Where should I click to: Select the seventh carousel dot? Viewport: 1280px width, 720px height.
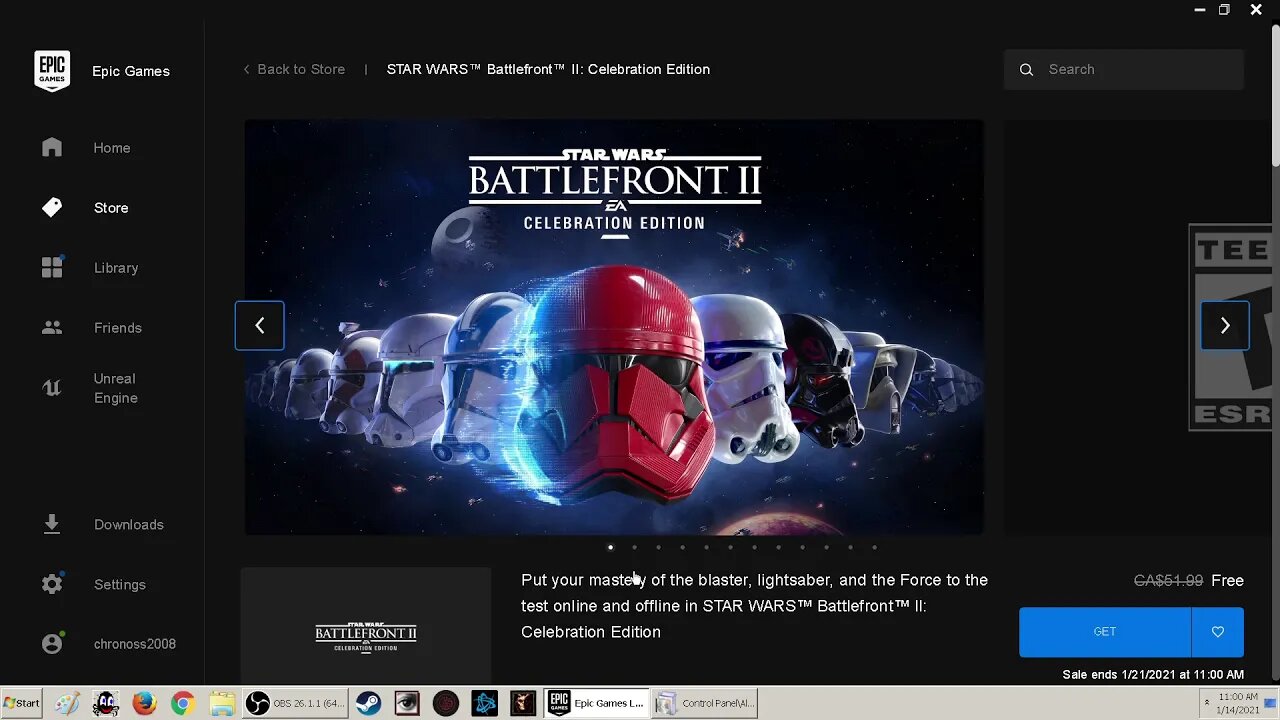754,547
